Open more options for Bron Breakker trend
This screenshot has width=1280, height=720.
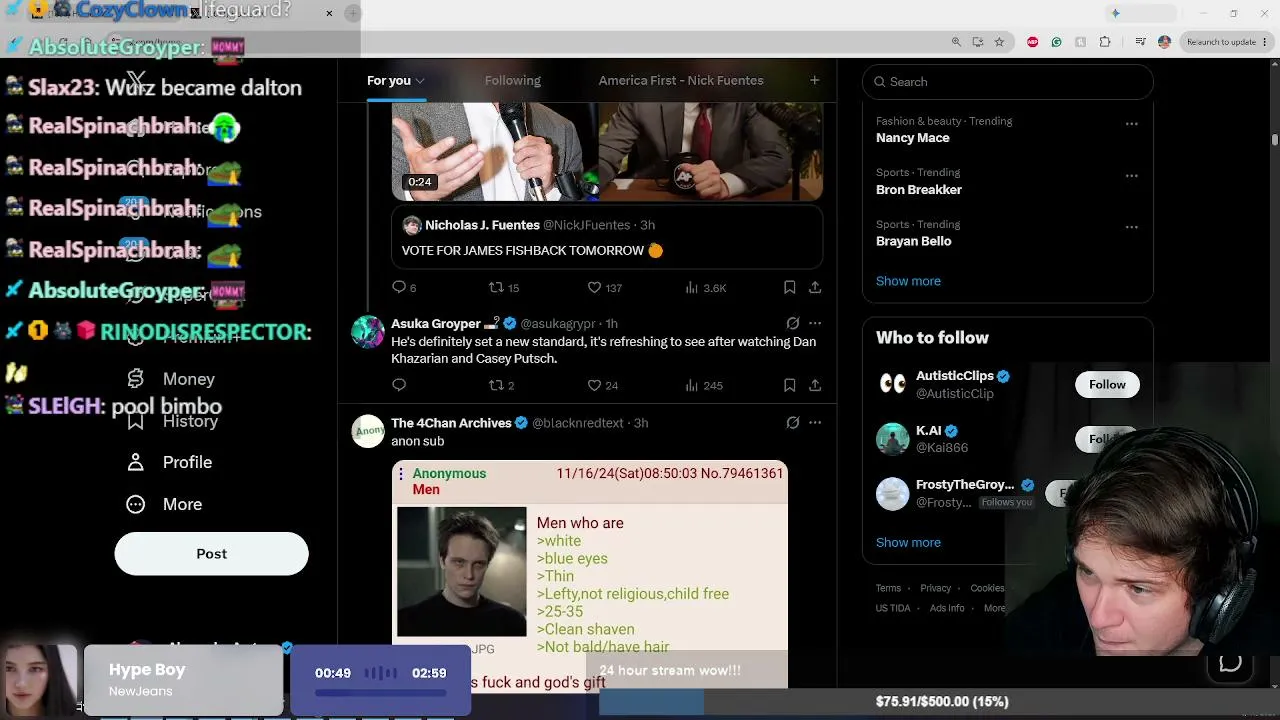[x=1132, y=176]
